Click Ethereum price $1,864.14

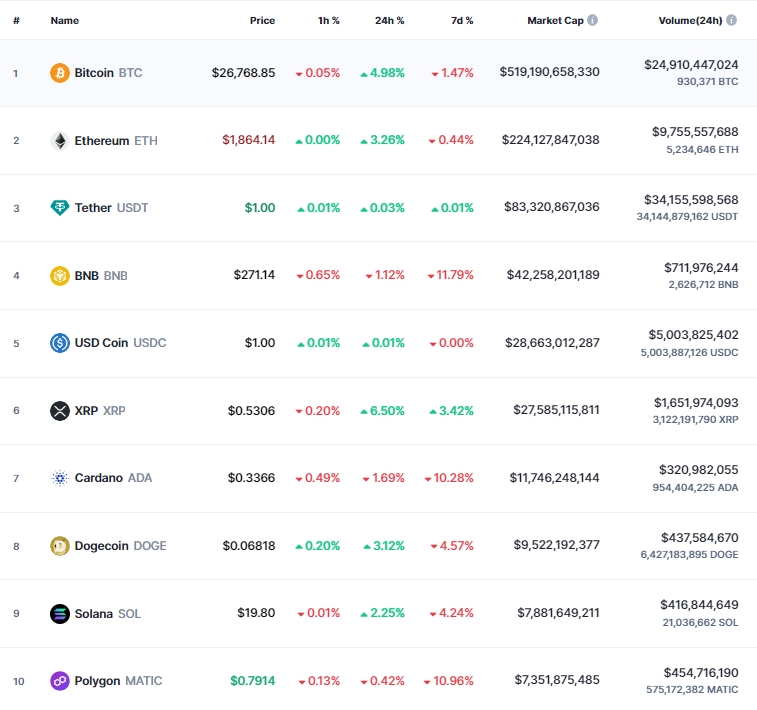click(x=249, y=140)
